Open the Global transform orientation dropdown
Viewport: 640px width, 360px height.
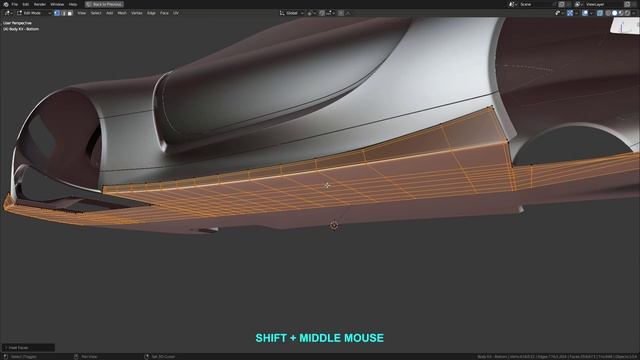291,13
